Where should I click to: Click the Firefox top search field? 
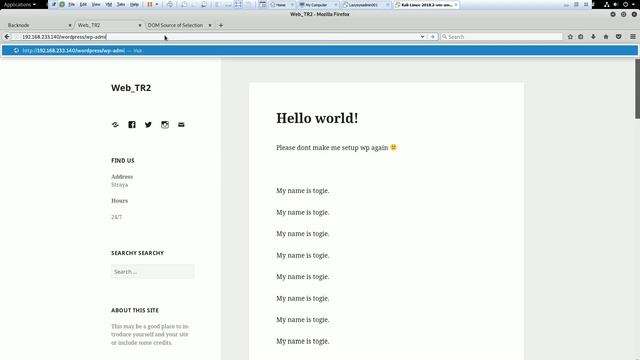click(501, 37)
